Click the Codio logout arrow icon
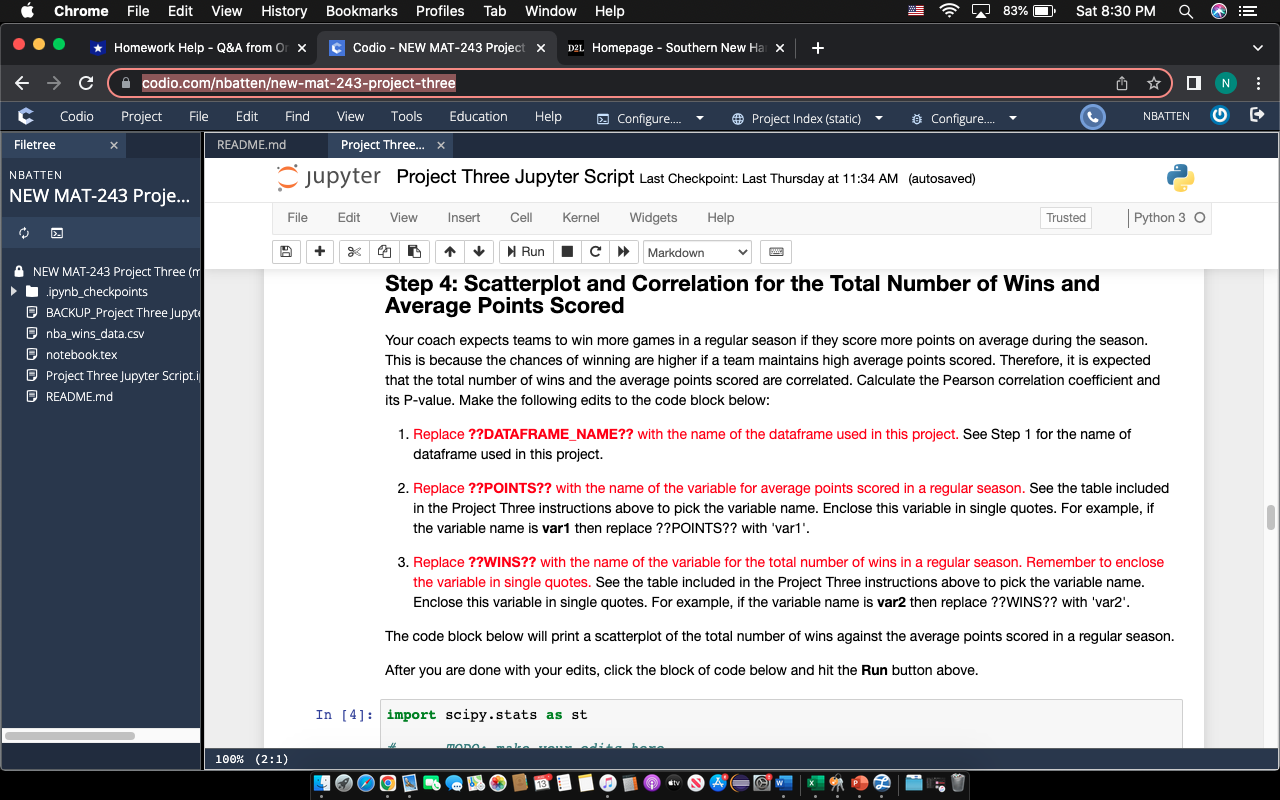Screen dimensions: 1280x800 [x=1257, y=116]
